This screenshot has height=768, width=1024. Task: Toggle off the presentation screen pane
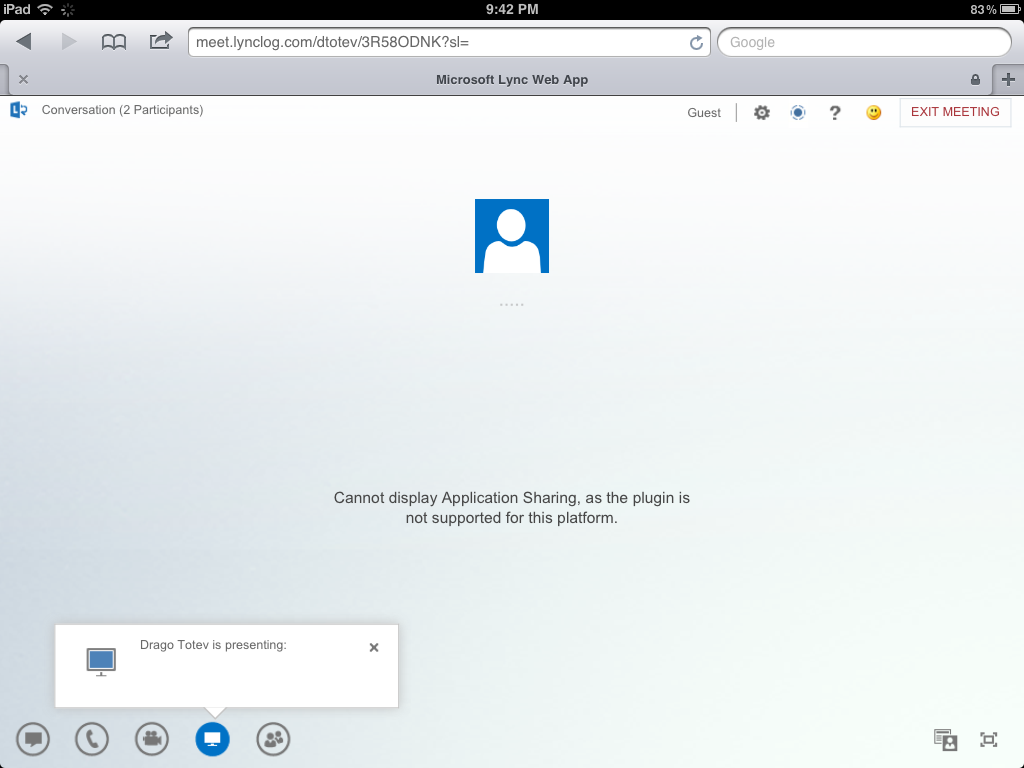(x=212, y=739)
